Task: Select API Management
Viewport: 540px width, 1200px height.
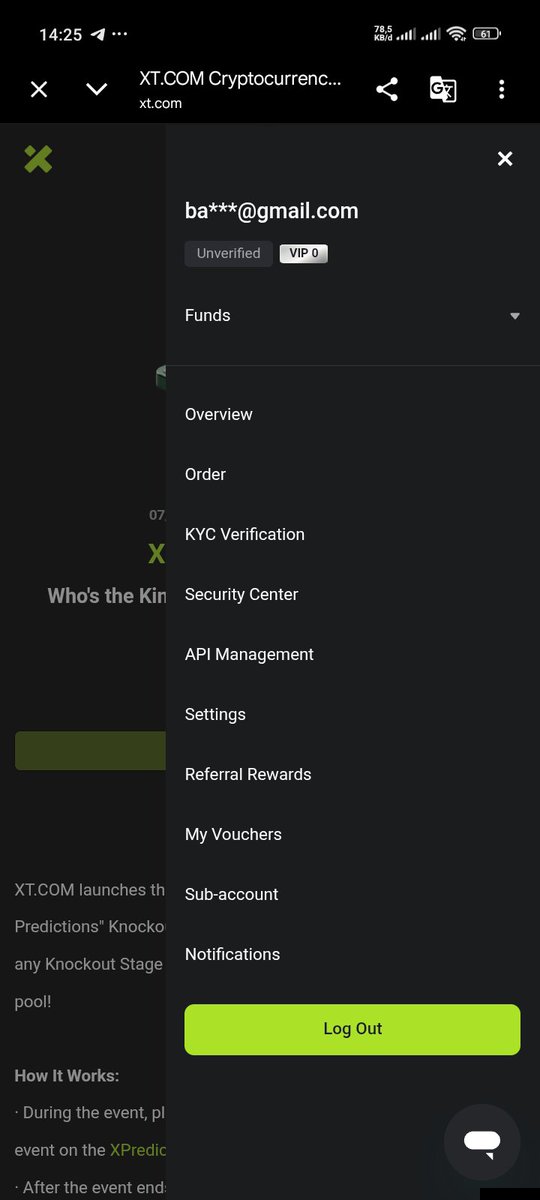Action: tap(249, 654)
